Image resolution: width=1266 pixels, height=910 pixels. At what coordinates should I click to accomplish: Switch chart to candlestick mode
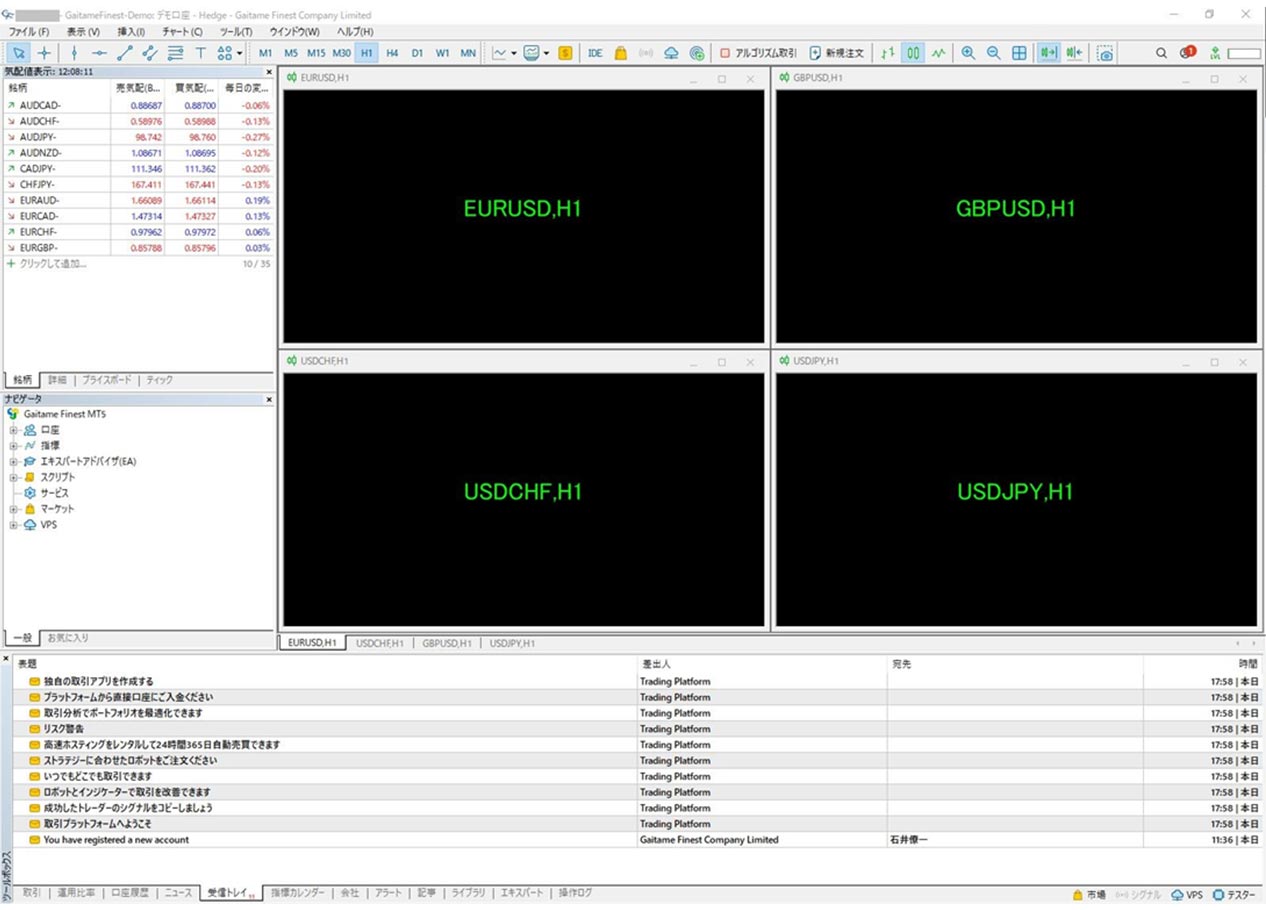point(912,53)
